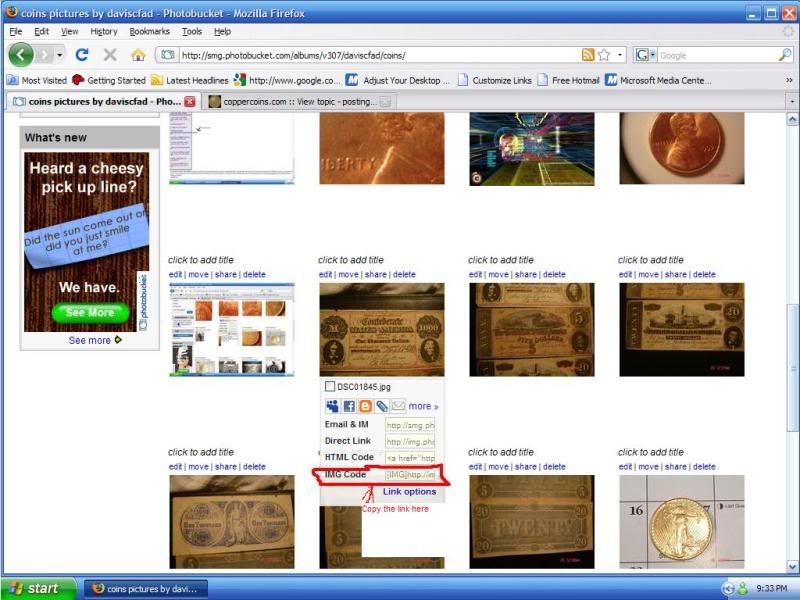Click the 'more »' sharing link

point(423,406)
